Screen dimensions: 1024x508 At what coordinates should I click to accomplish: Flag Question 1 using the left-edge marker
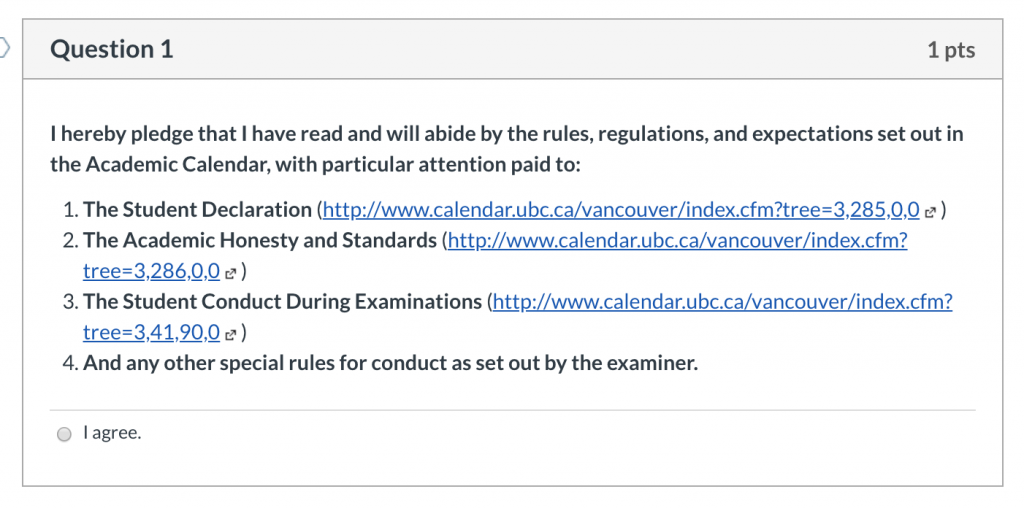click(x=5, y=48)
